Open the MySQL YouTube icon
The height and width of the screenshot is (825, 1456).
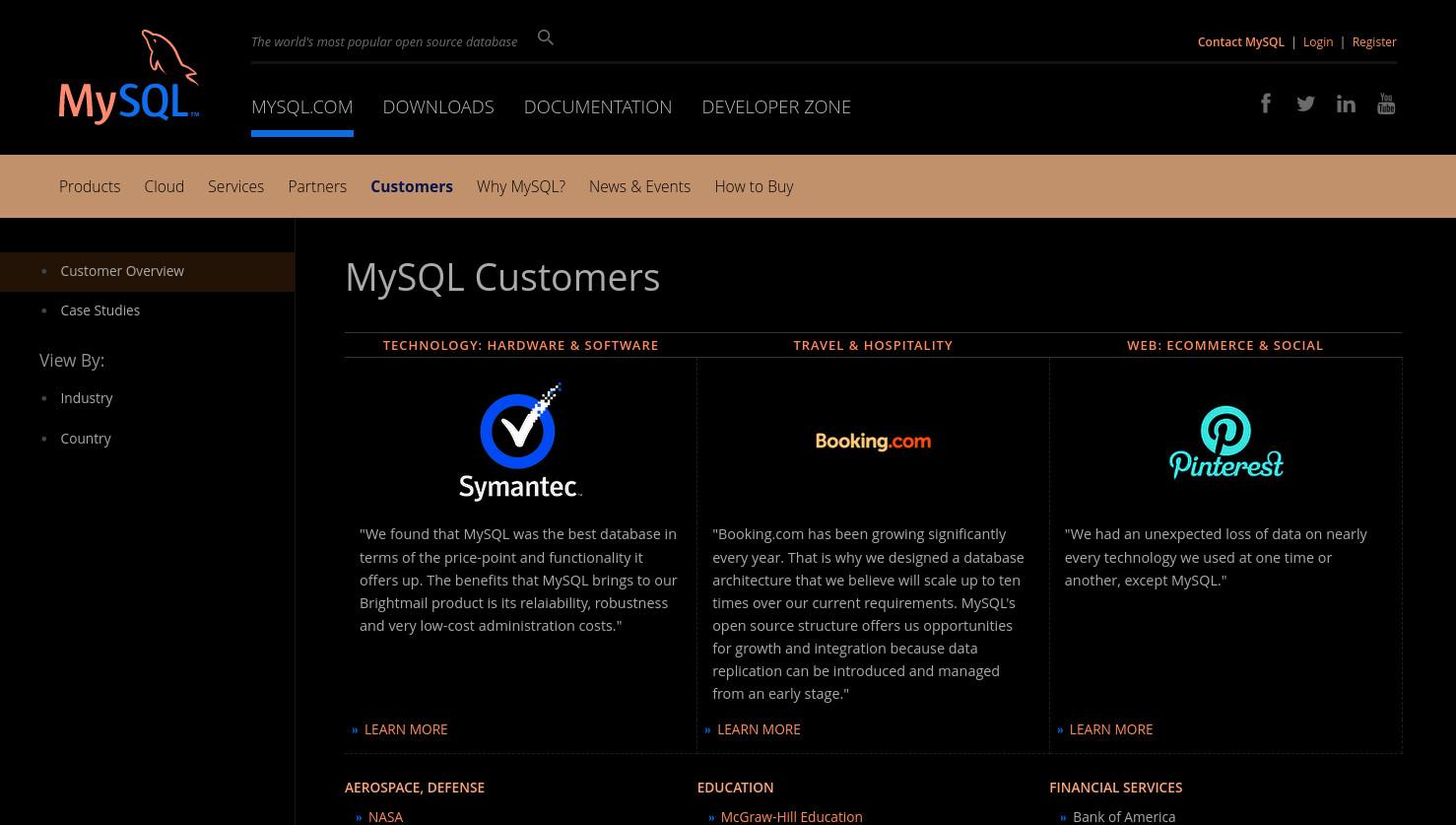coord(1386,103)
